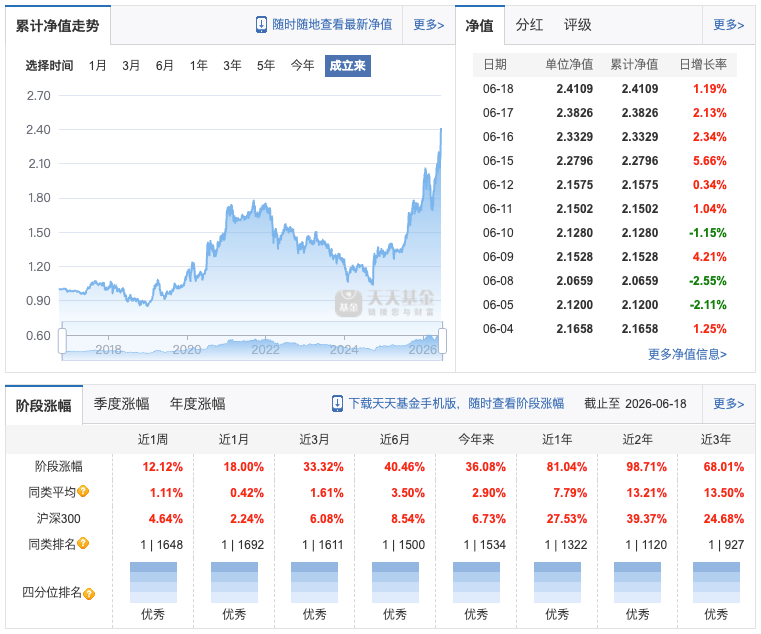The width and height of the screenshot is (761, 634).
Task: Switch to the 阶段涨幅 tab
Action: tap(44, 405)
